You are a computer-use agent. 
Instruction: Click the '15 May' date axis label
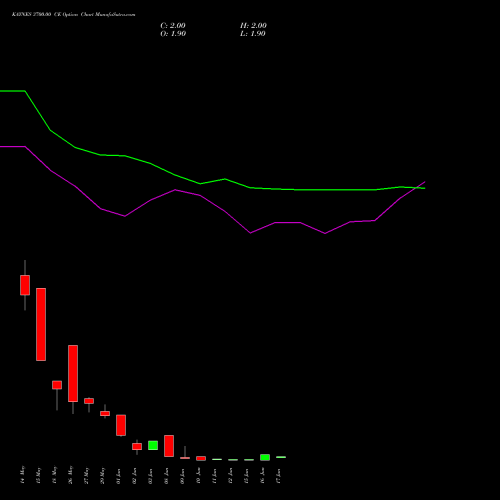point(38,475)
